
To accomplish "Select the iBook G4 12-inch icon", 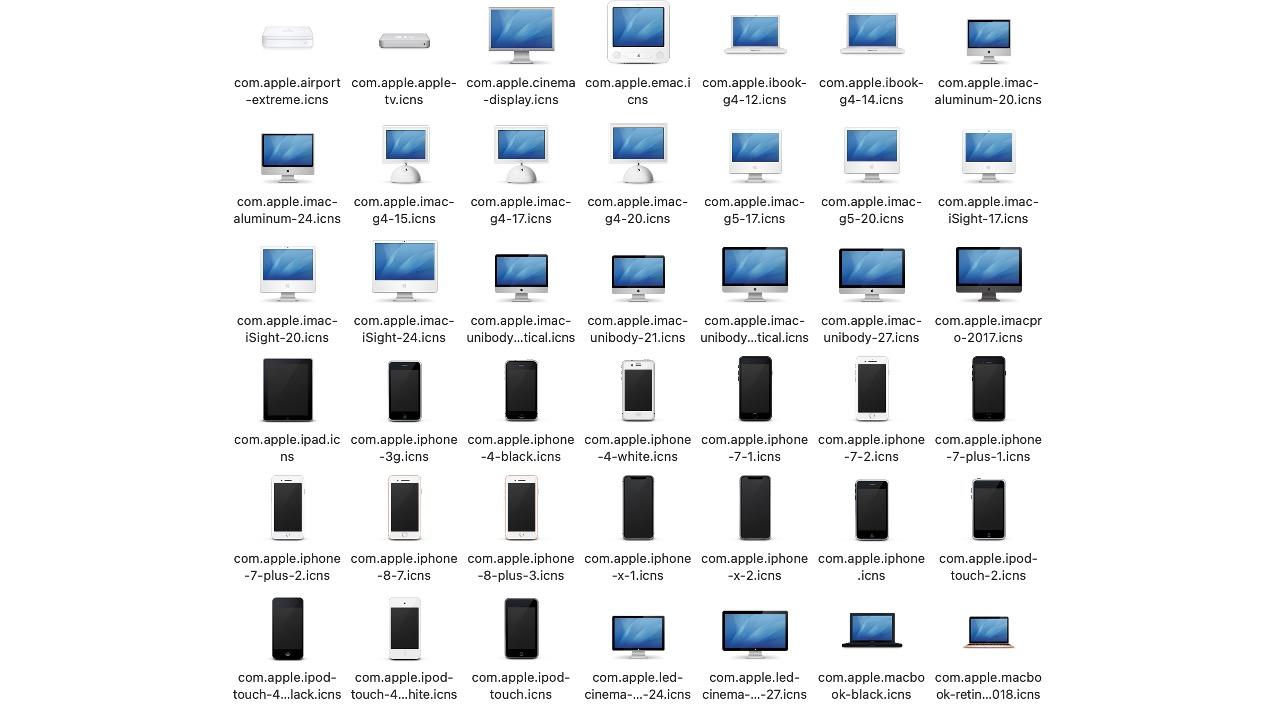I will [x=755, y=34].
